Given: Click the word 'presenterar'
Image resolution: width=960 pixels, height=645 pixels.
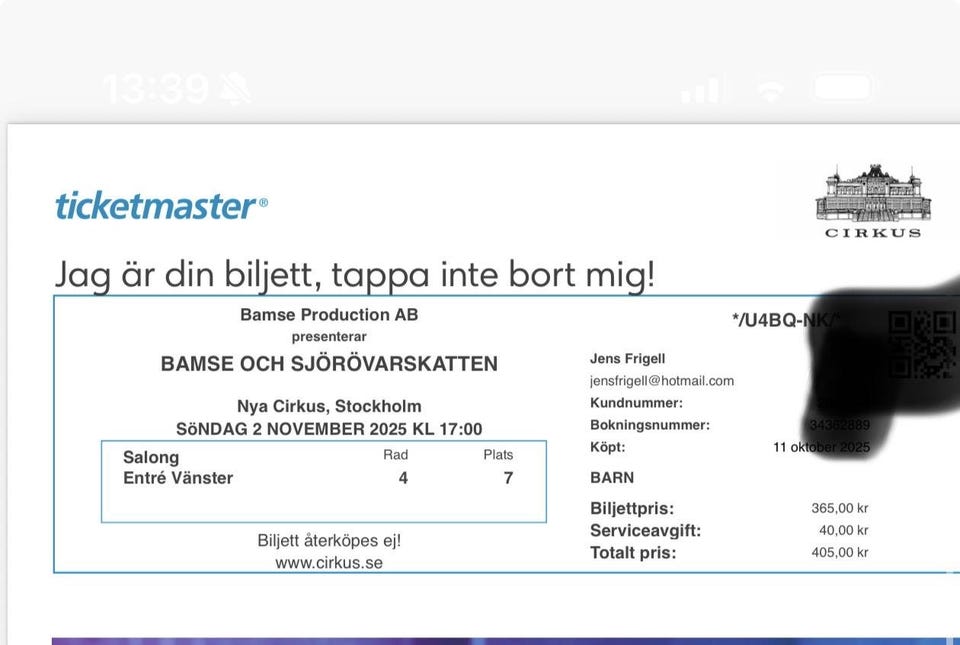Looking at the screenshot, I should (x=329, y=337).
